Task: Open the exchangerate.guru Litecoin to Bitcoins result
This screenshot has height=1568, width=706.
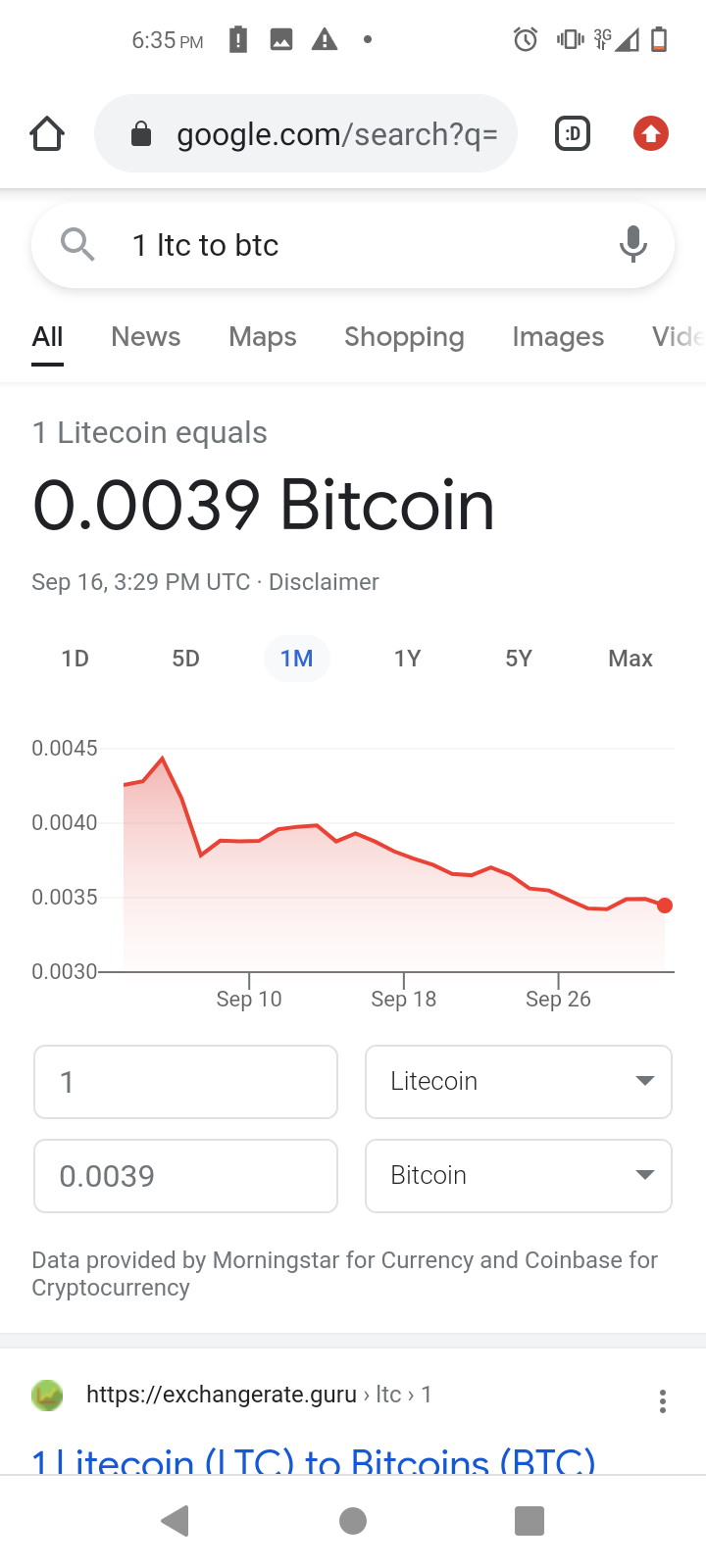Action: 314,1458
